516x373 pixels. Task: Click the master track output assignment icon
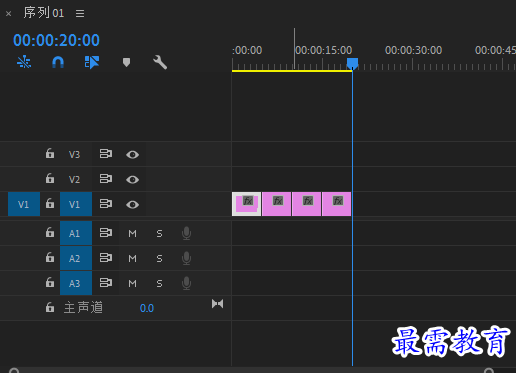pyautogui.click(x=218, y=304)
